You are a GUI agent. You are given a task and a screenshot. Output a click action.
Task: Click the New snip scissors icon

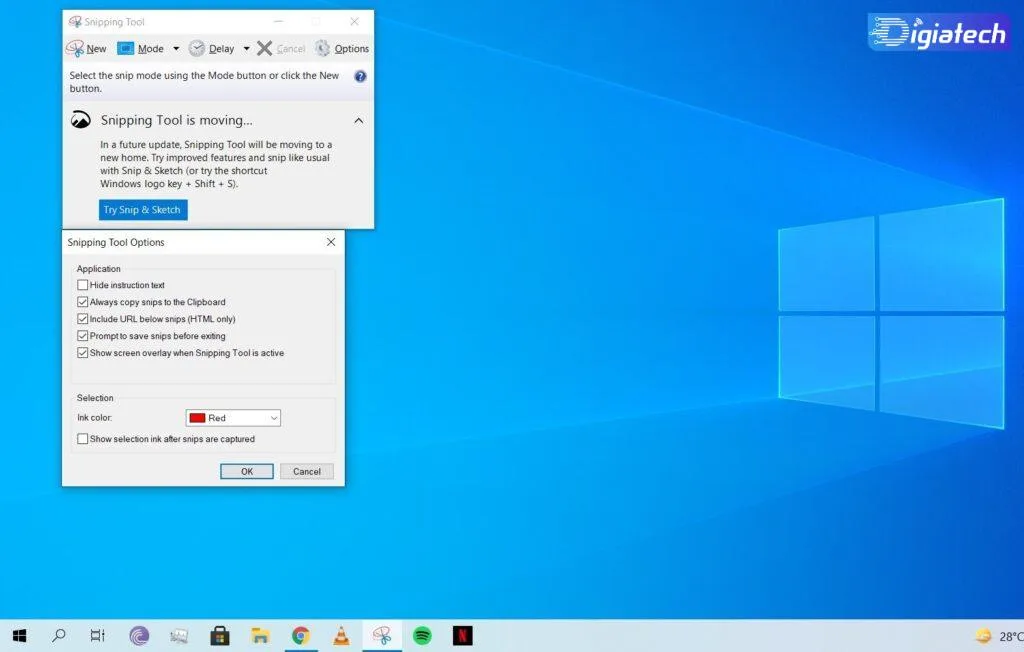pyautogui.click(x=75, y=48)
